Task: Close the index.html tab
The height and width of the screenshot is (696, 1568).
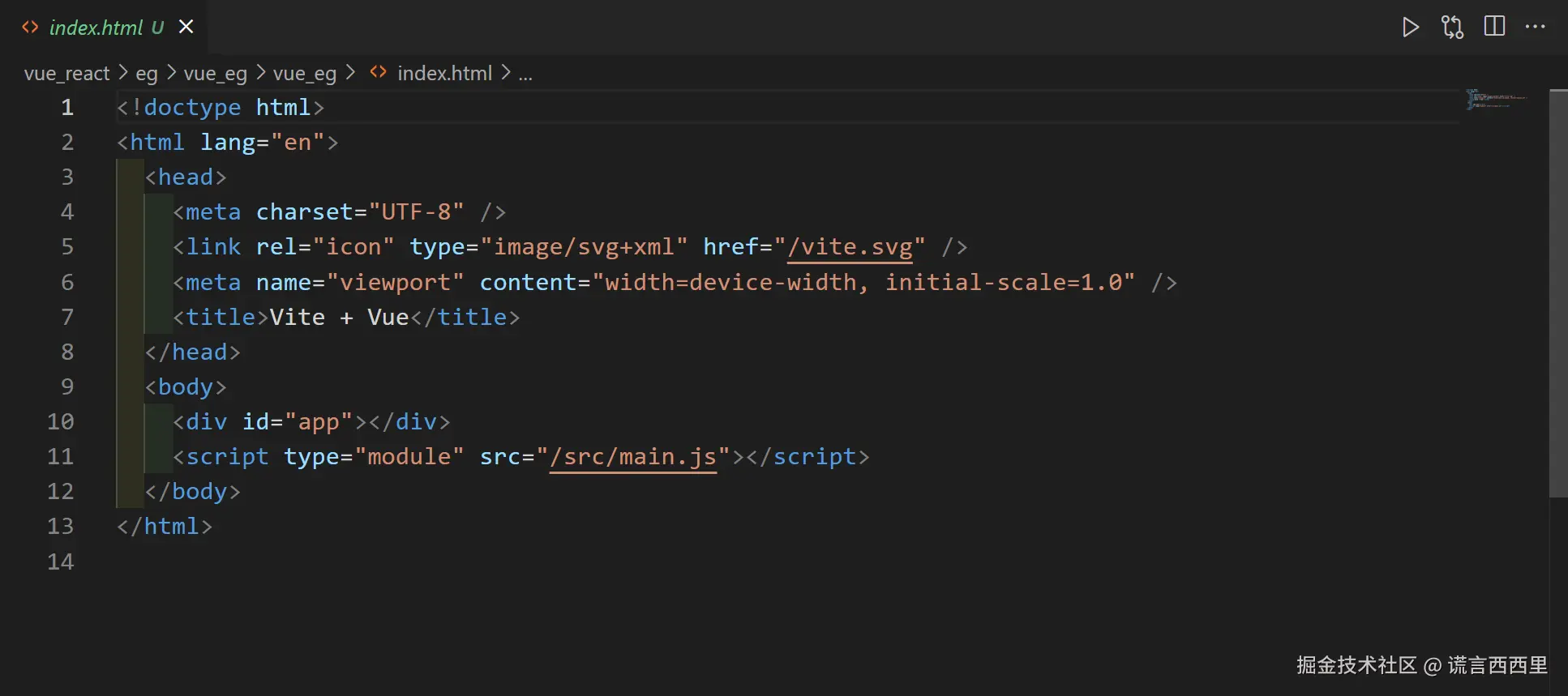Action: click(186, 27)
